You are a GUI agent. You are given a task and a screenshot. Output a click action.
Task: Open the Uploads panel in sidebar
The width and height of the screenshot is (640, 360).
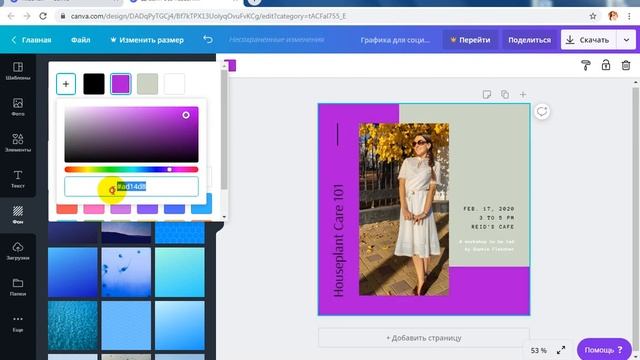pyautogui.click(x=18, y=251)
